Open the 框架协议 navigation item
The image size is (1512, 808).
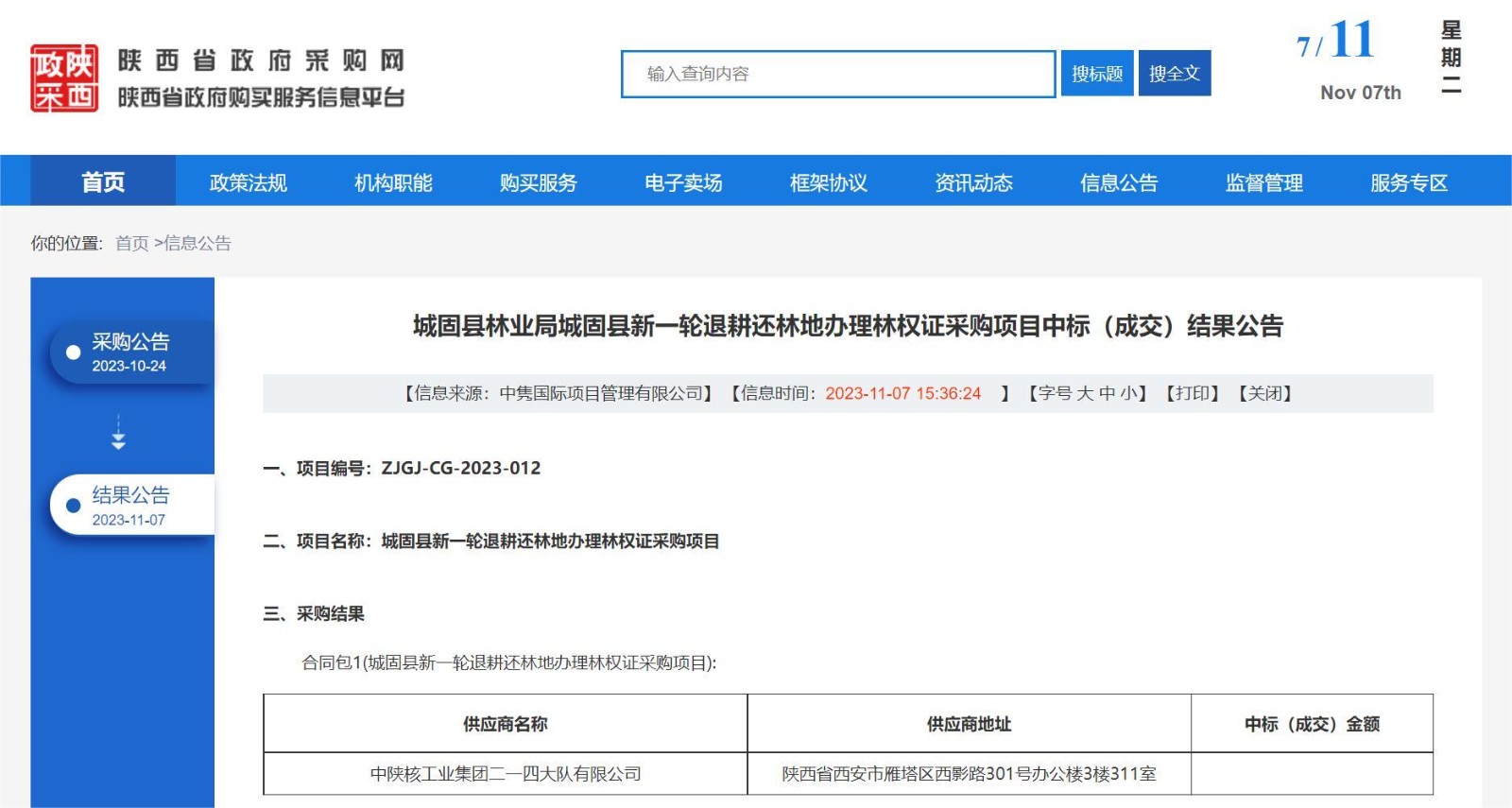(x=829, y=182)
